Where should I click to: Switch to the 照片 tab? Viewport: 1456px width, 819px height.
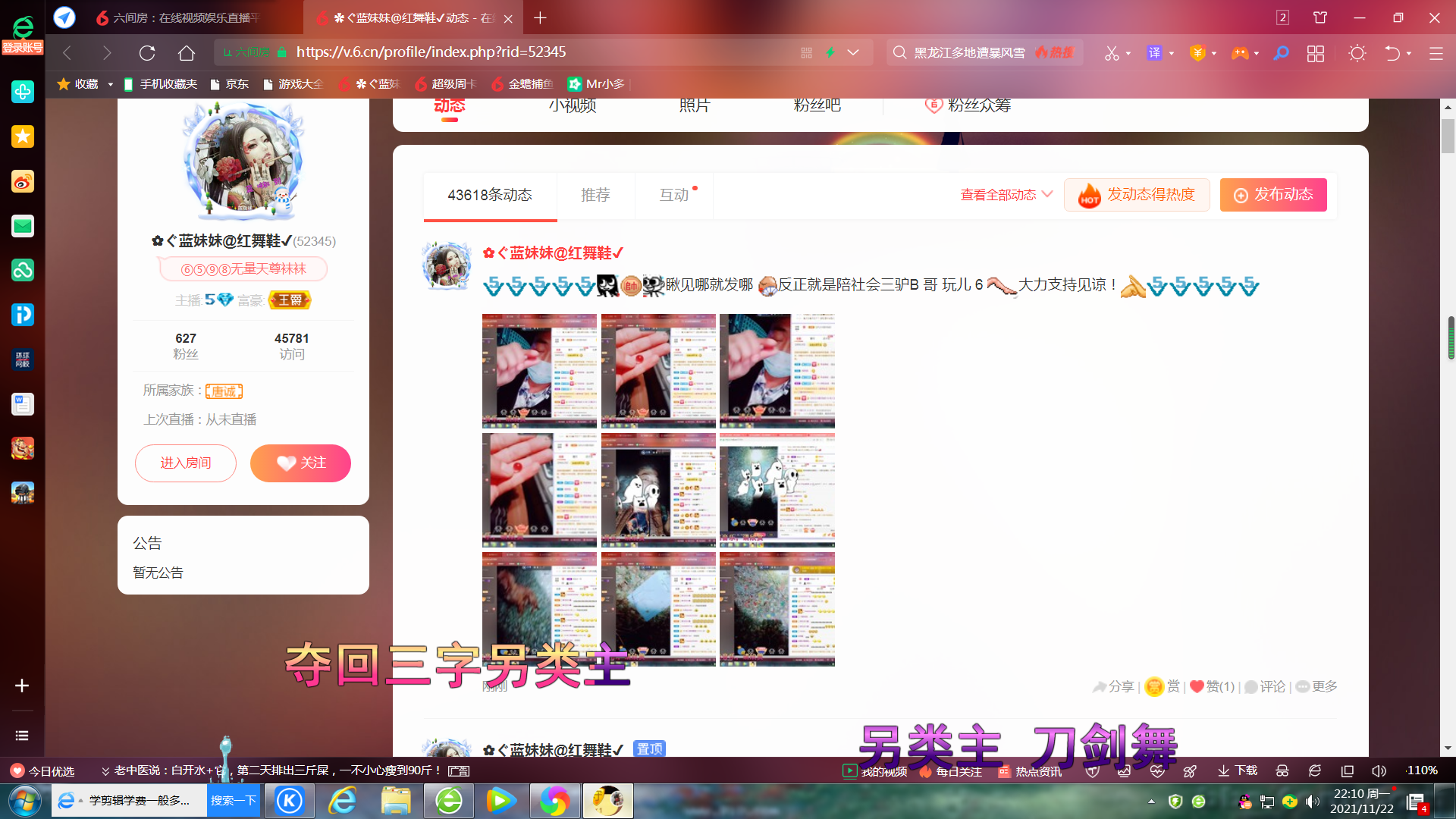[x=695, y=105]
